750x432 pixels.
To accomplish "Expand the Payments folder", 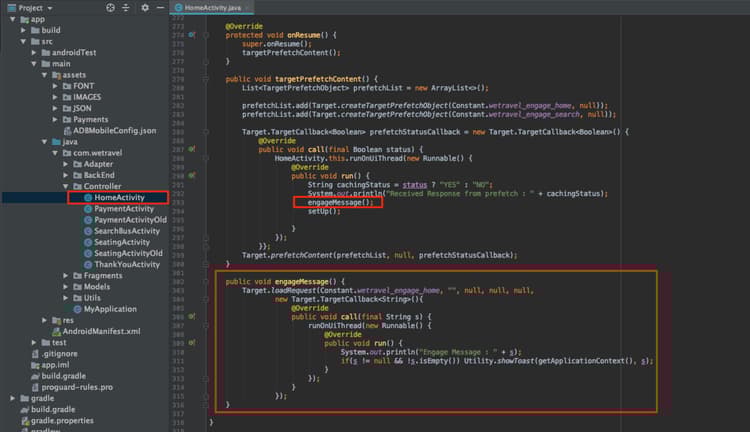I will pyautogui.click(x=55, y=120).
